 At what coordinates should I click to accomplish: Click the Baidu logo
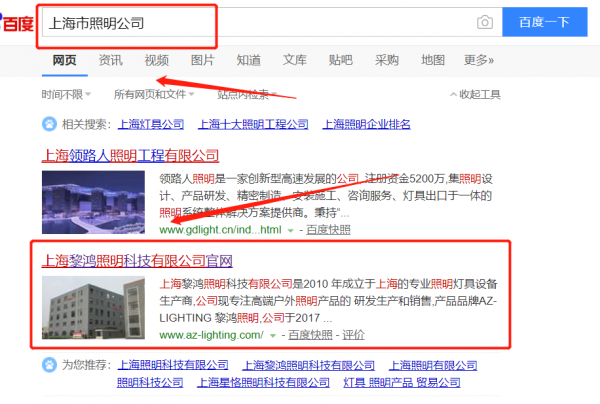coord(16,22)
